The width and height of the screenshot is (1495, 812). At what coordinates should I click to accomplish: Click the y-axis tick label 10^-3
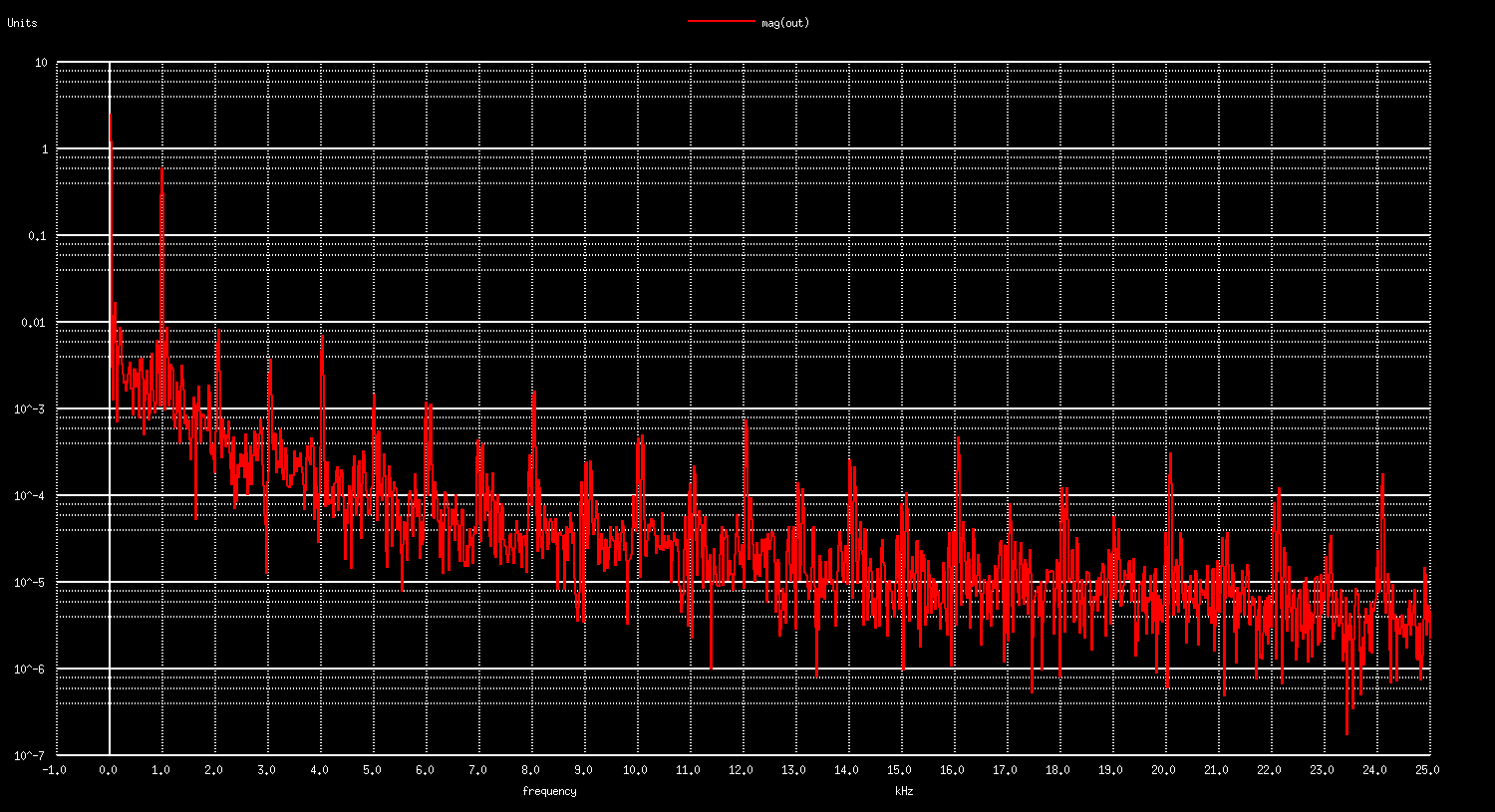pos(31,408)
